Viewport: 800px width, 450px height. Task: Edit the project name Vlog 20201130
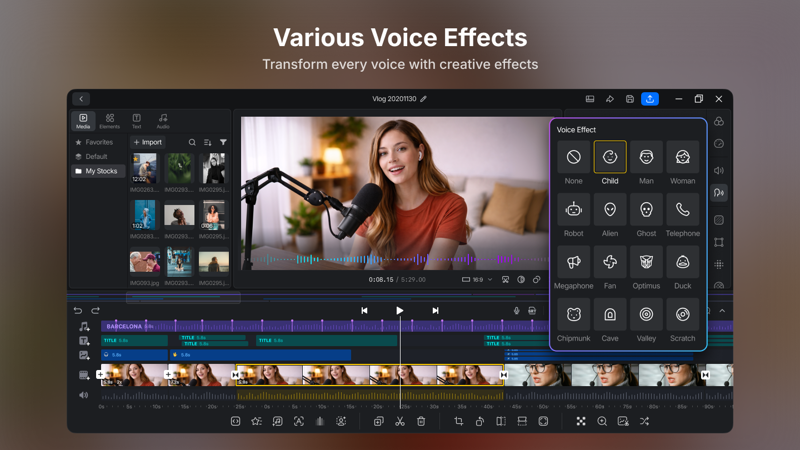(423, 99)
